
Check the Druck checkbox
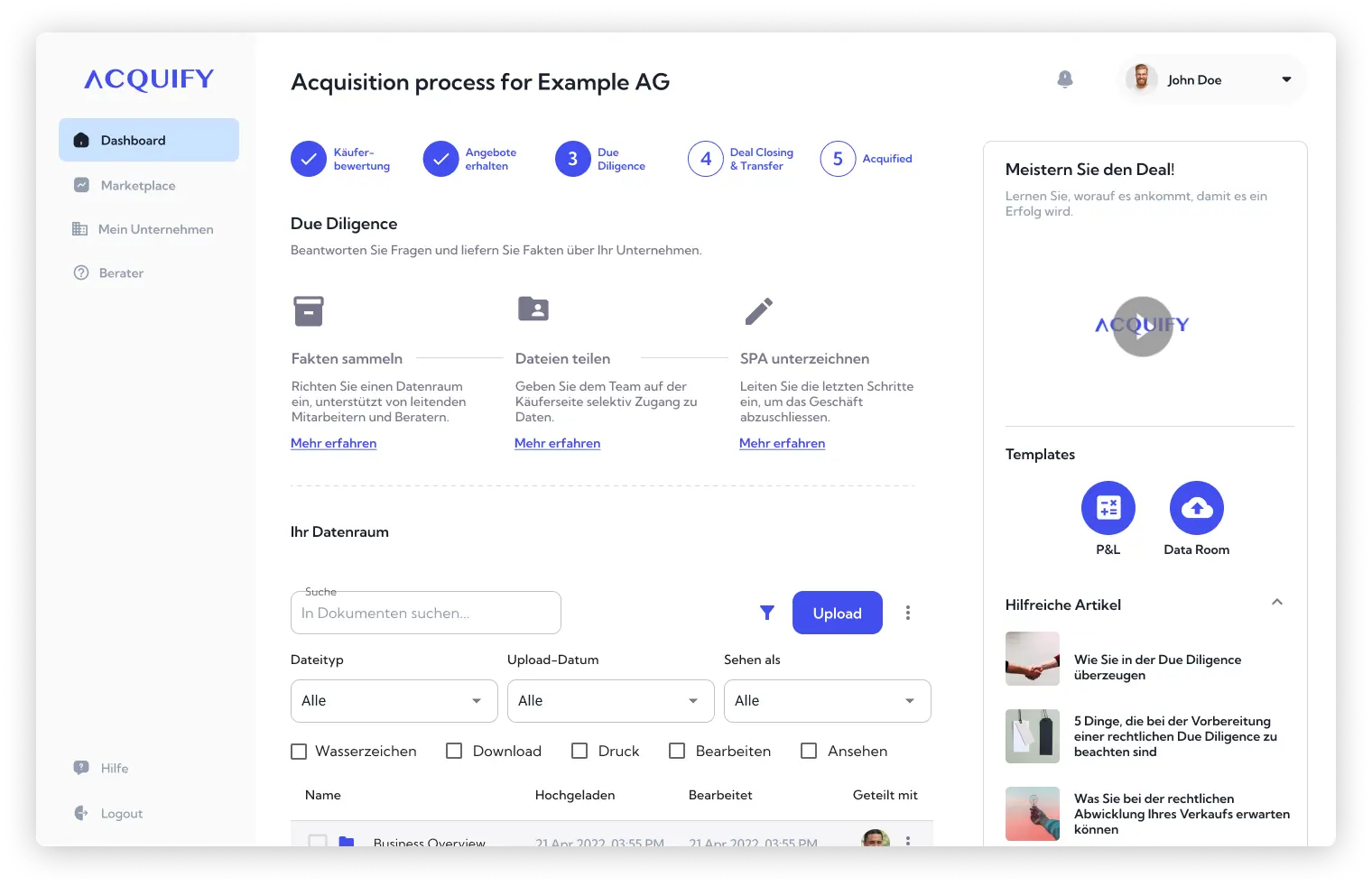tap(579, 751)
